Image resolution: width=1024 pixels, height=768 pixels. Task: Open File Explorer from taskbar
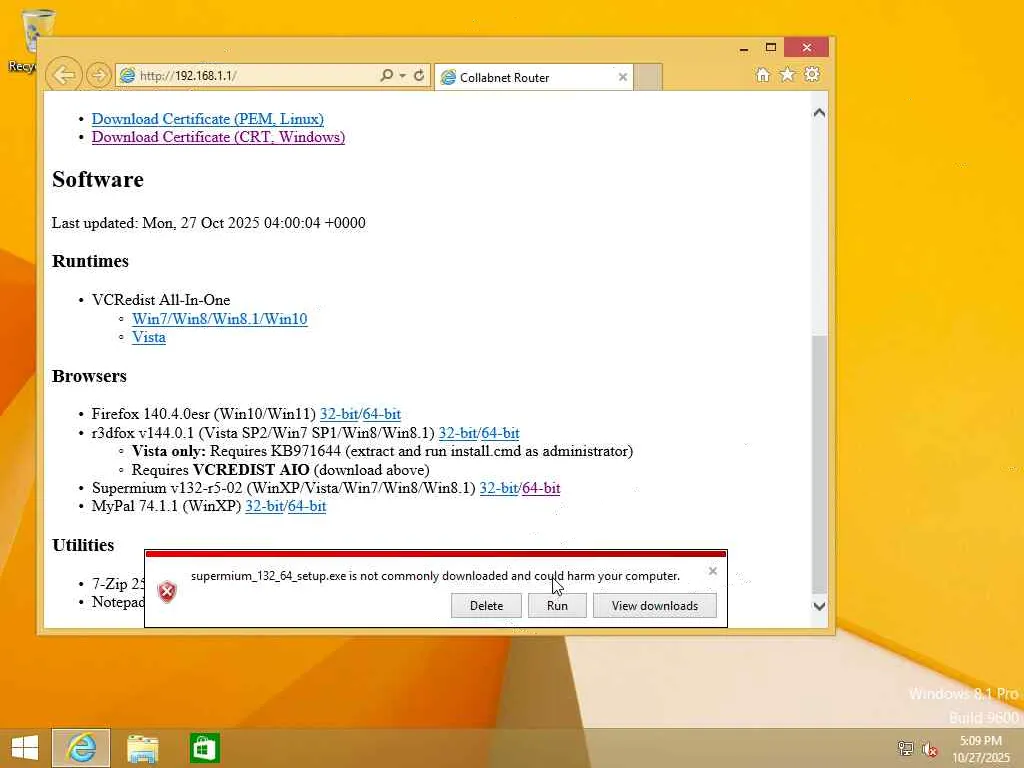142,748
